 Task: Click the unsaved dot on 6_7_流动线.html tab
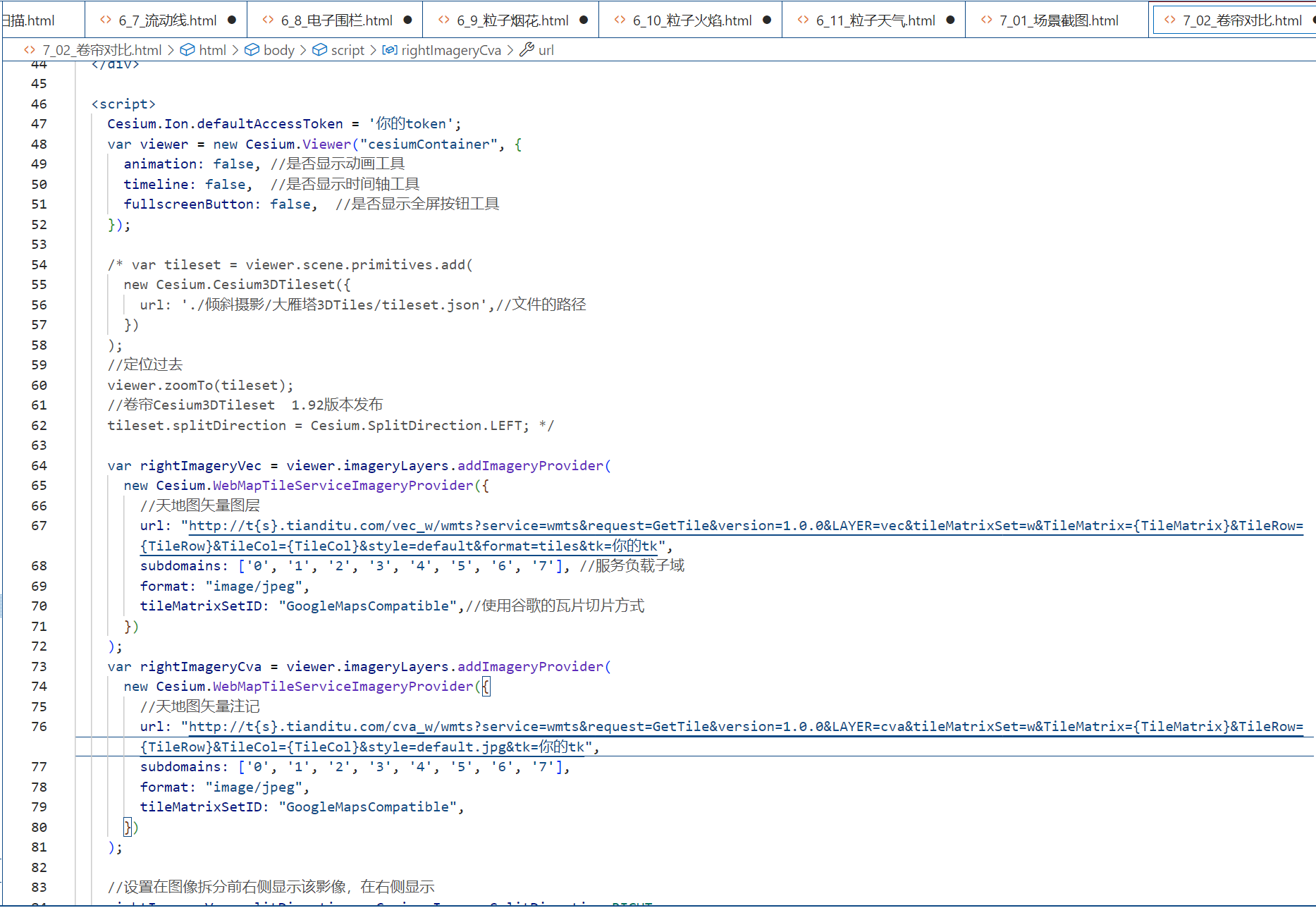click(x=232, y=20)
